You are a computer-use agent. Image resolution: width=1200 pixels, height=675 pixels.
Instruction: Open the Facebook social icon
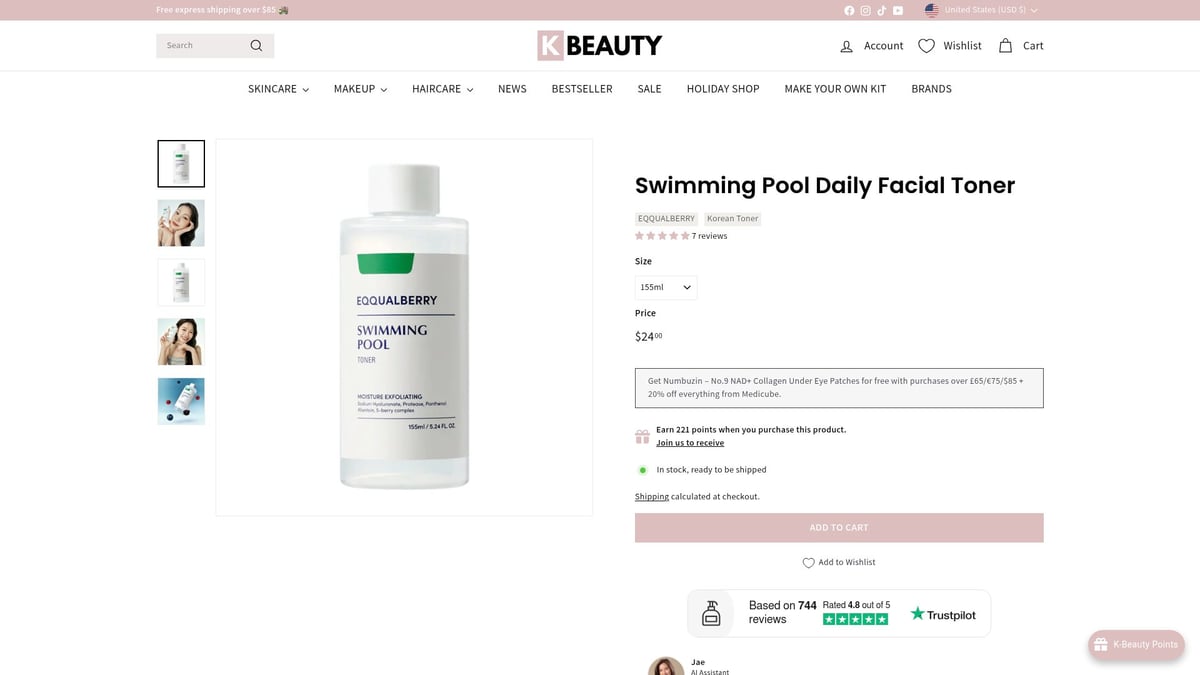pyautogui.click(x=849, y=10)
